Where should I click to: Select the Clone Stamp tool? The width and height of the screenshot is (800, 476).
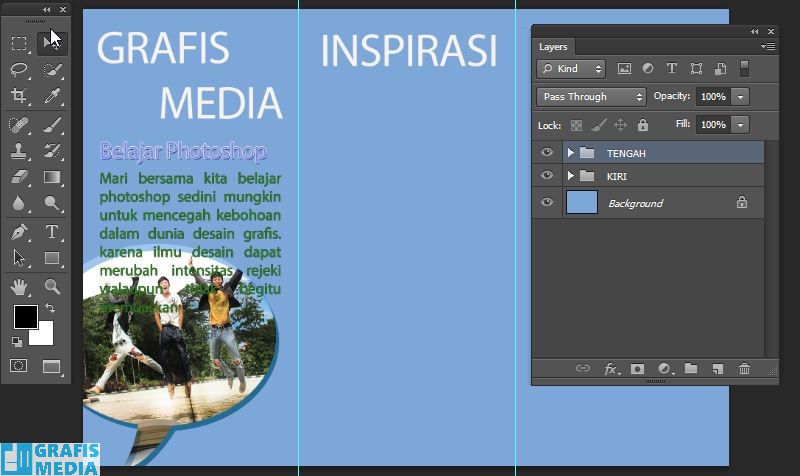click(x=19, y=151)
